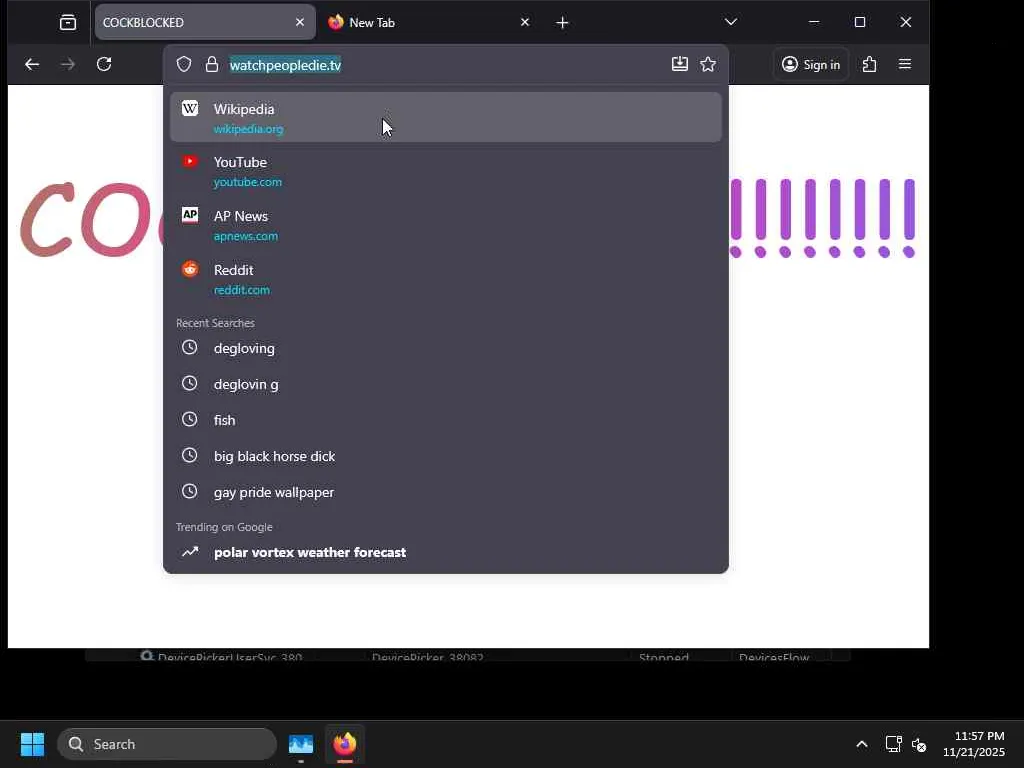Screen dimensions: 1024x768
Task: Open the Firefox View icon at tab bar left
Action: coord(68,23)
